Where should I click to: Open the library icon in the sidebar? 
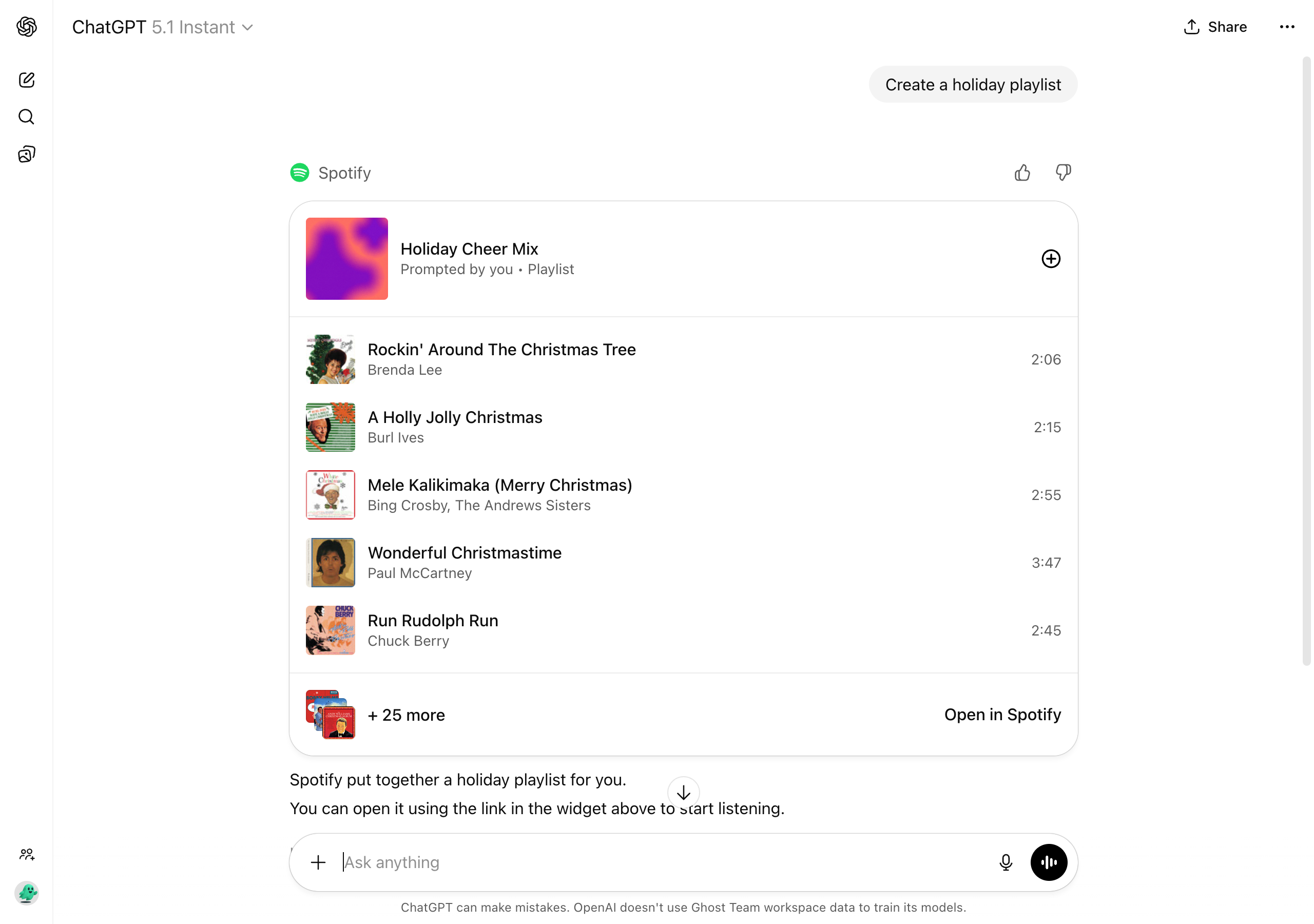(x=26, y=153)
